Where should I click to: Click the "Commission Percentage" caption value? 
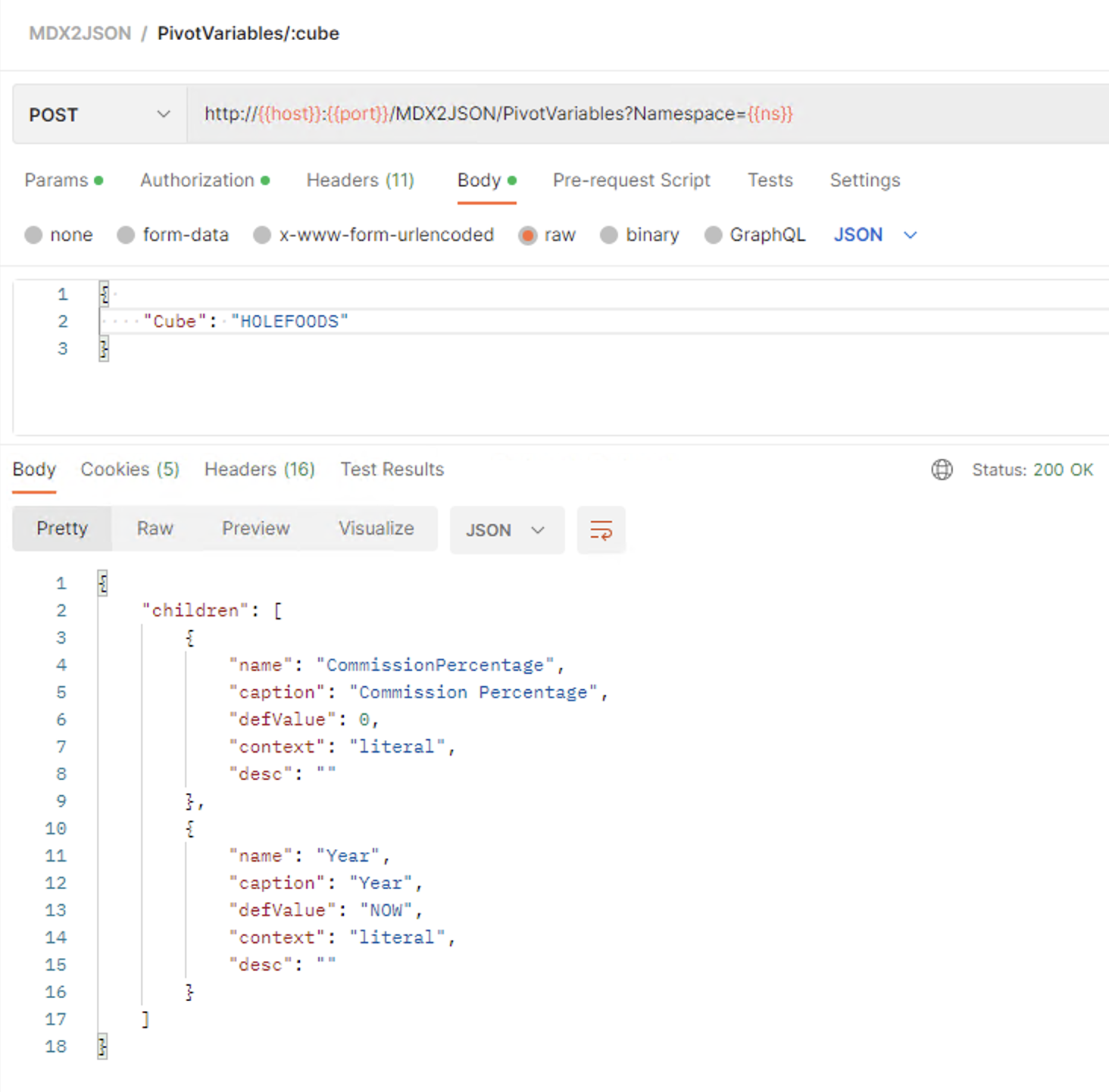coord(473,692)
